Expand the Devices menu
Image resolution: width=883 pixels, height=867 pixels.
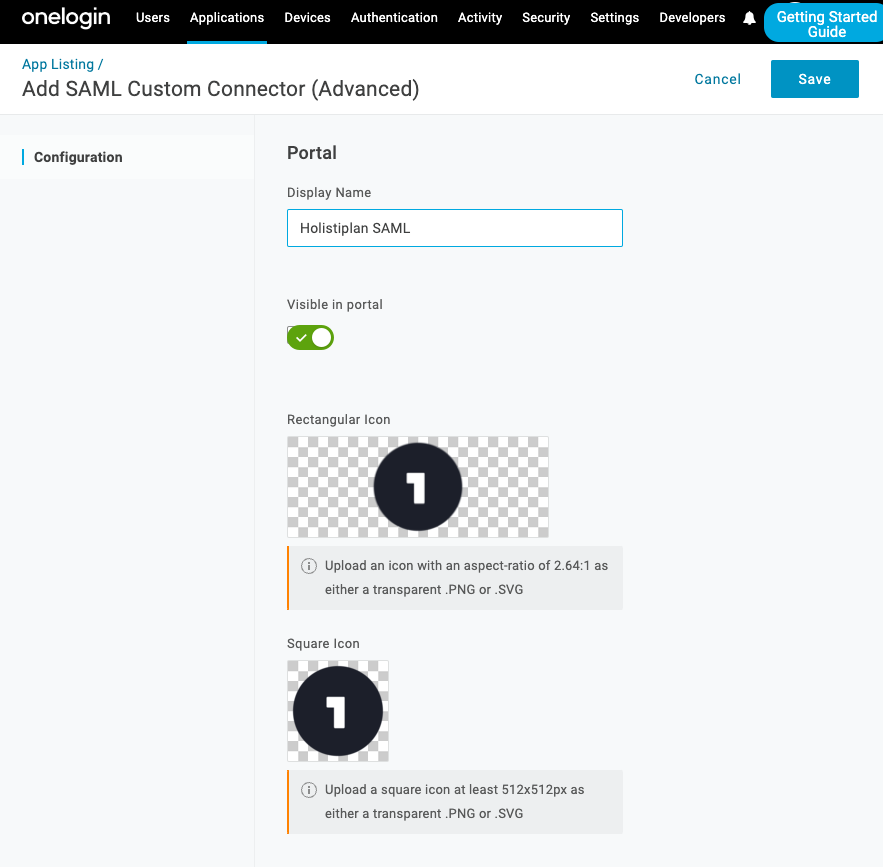pyautogui.click(x=307, y=18)
